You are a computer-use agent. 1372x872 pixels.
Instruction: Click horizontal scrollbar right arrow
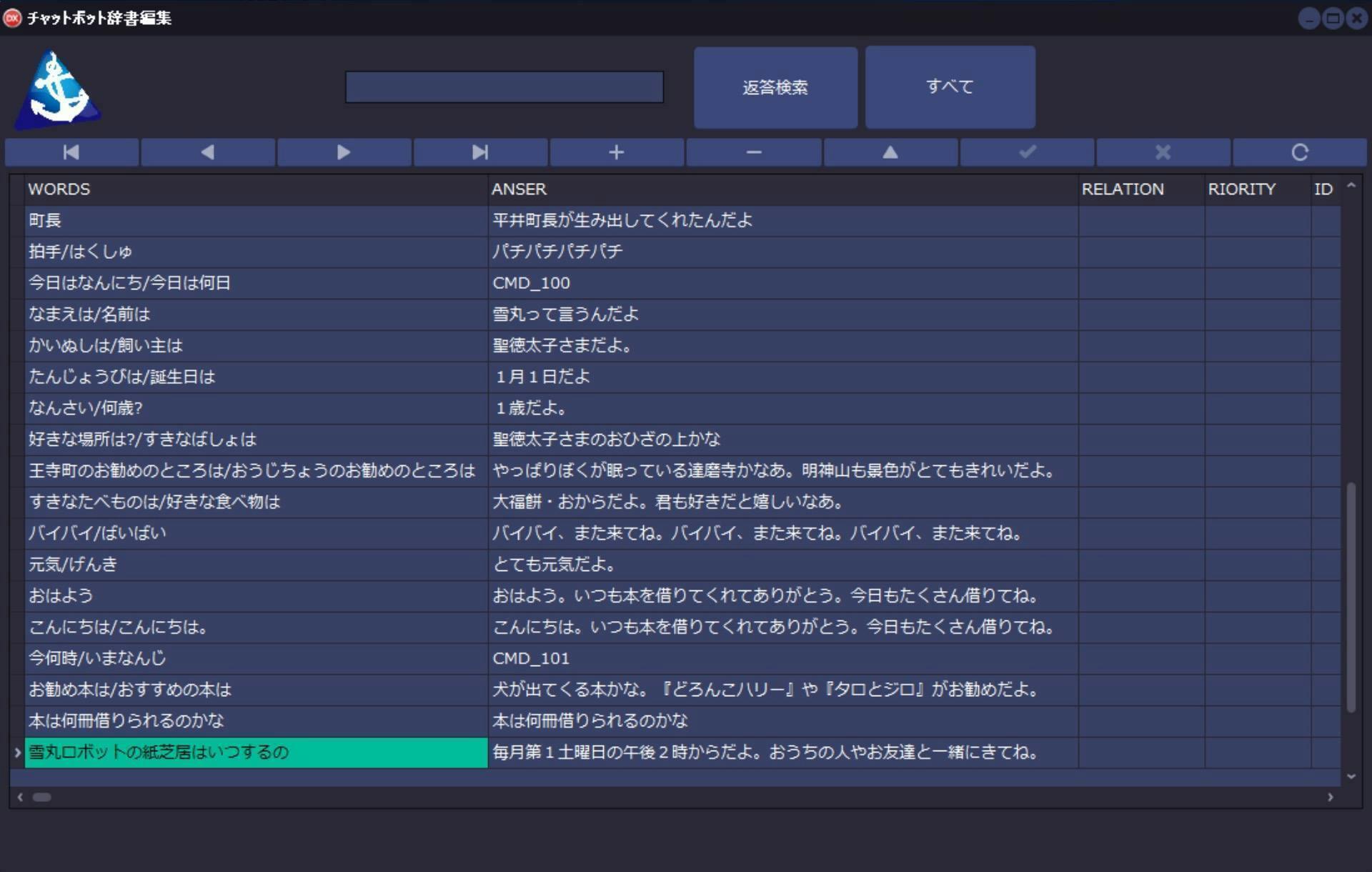pos(1330,797)
